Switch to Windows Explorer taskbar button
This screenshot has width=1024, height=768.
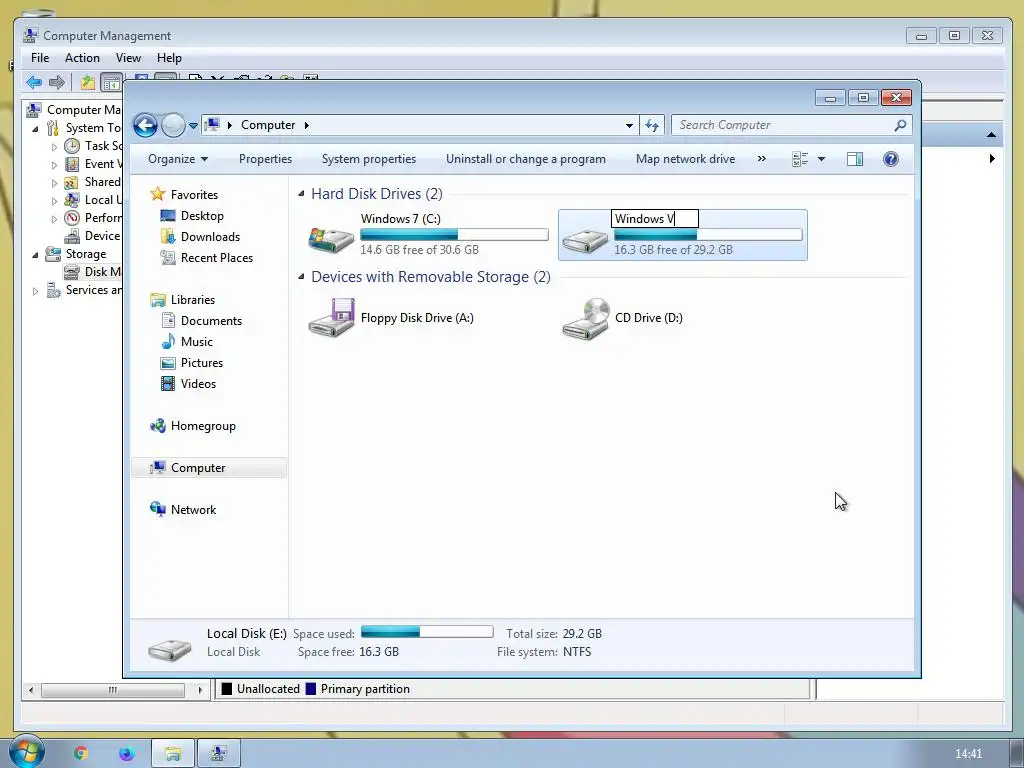[173, 754]
